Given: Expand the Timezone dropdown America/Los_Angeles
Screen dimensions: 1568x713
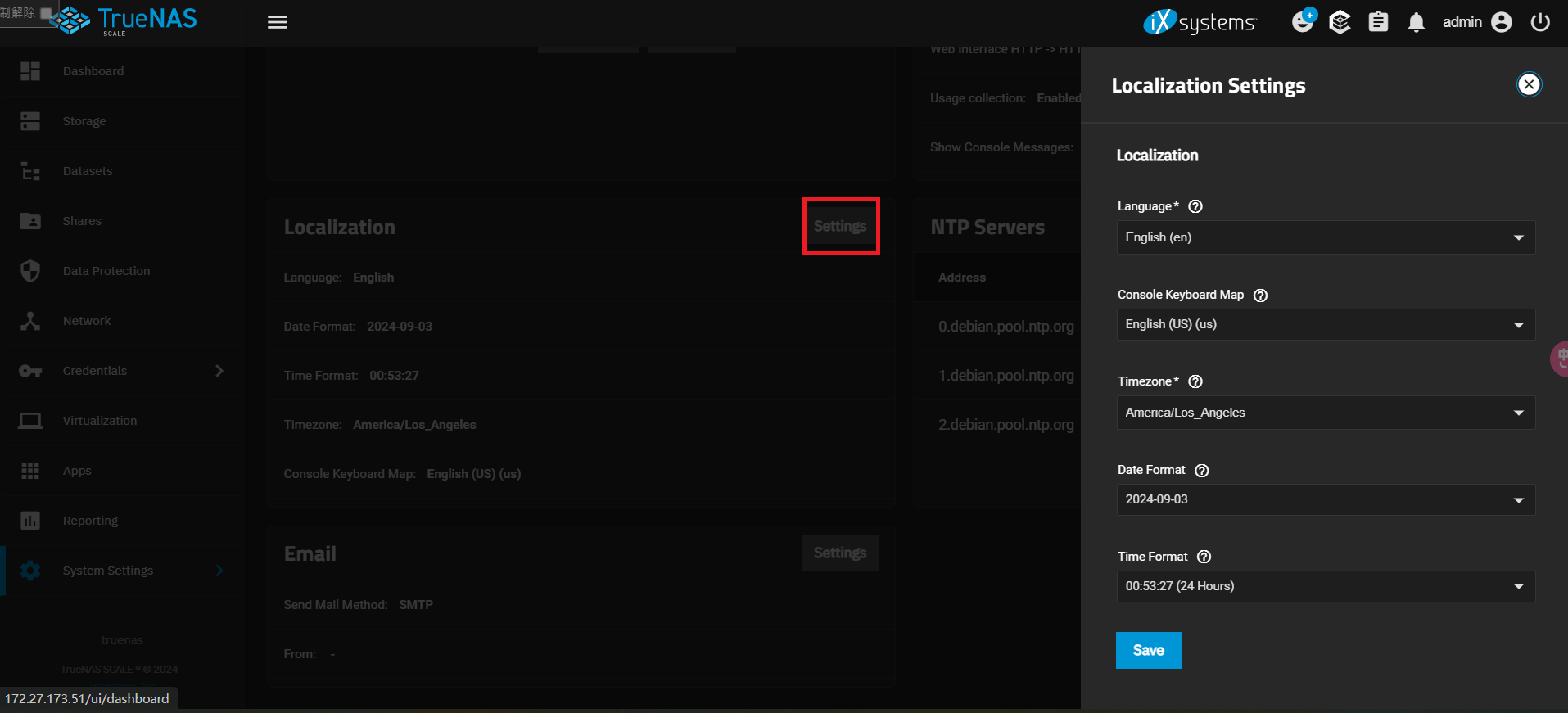Looking at the screenshot, I should coord(1325,413).
